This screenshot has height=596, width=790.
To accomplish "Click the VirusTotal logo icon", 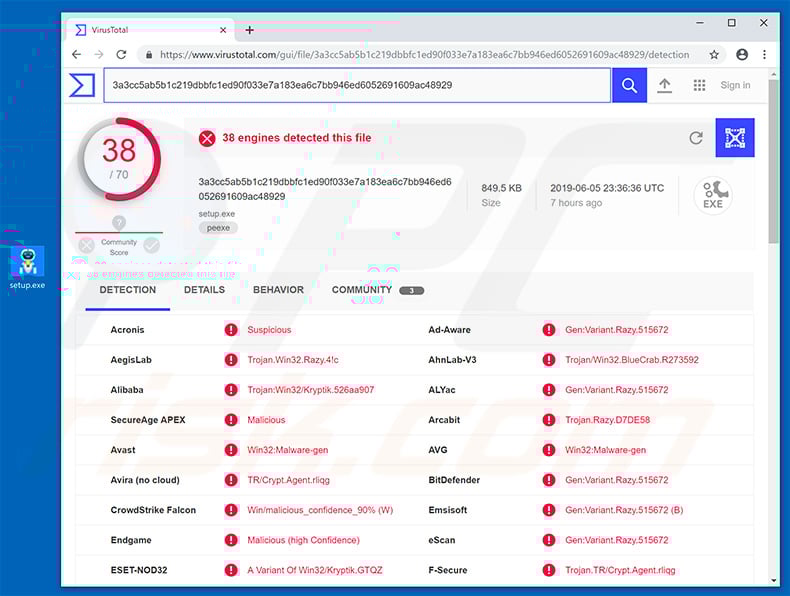I will pos(82,85).
